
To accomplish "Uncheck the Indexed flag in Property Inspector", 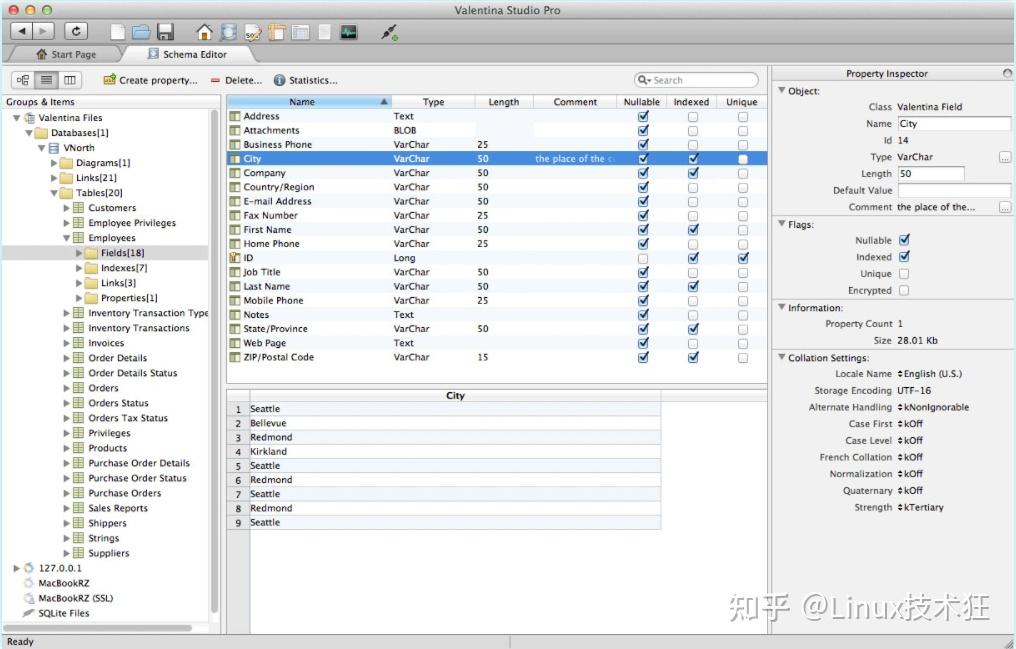I will tap(904, 256).
